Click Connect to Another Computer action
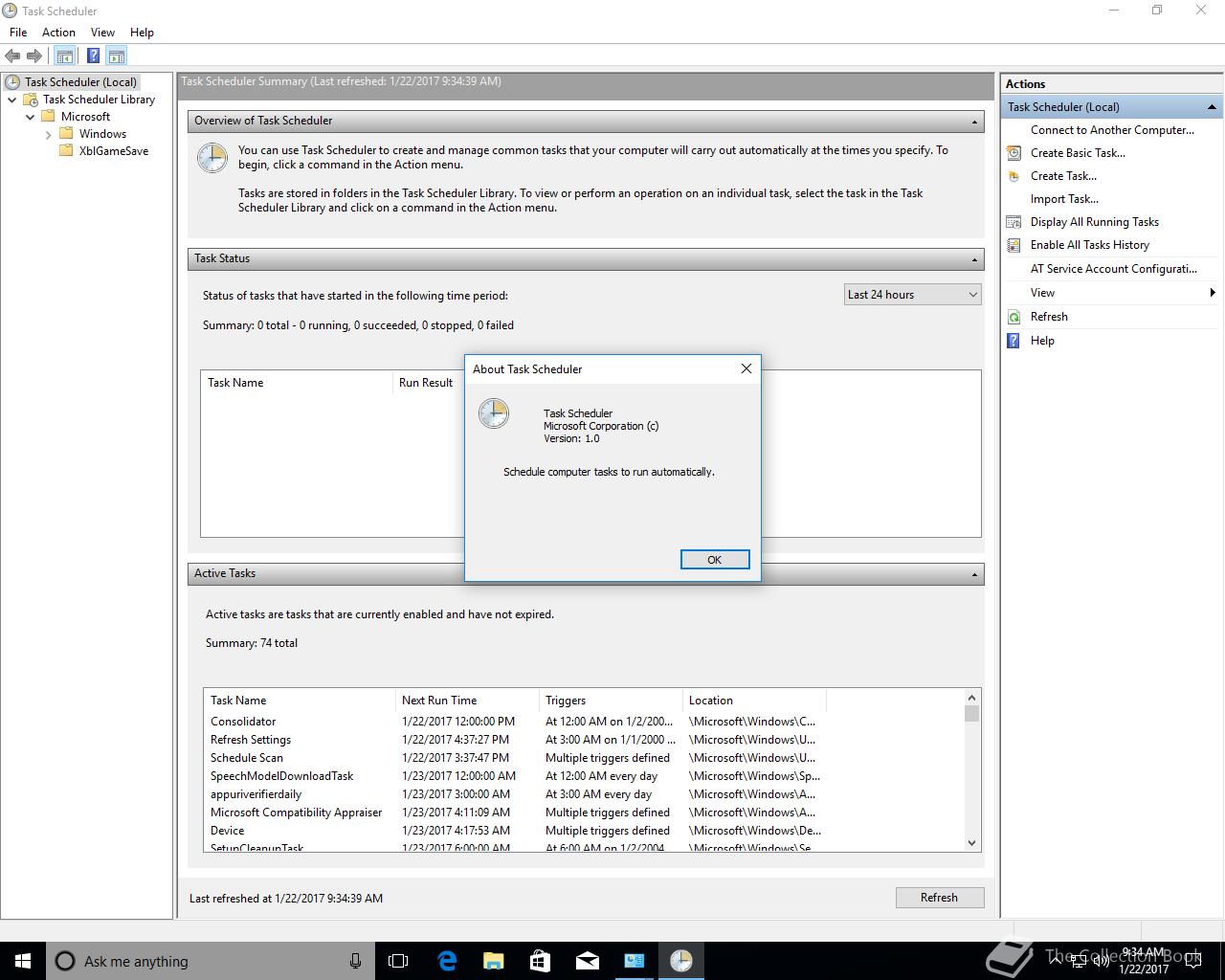This screenshot has height=980, width=1225. click(x=1112, y=130)
